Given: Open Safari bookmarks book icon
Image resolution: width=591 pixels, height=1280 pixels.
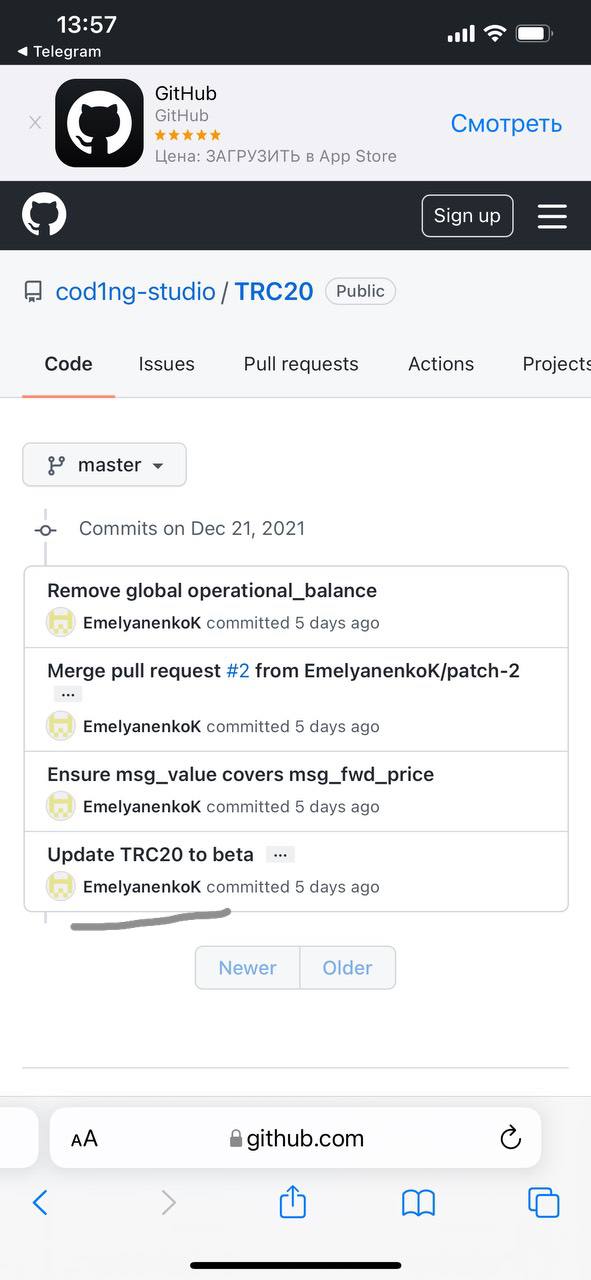Looking at the screenshot, I should point(418,1202).
